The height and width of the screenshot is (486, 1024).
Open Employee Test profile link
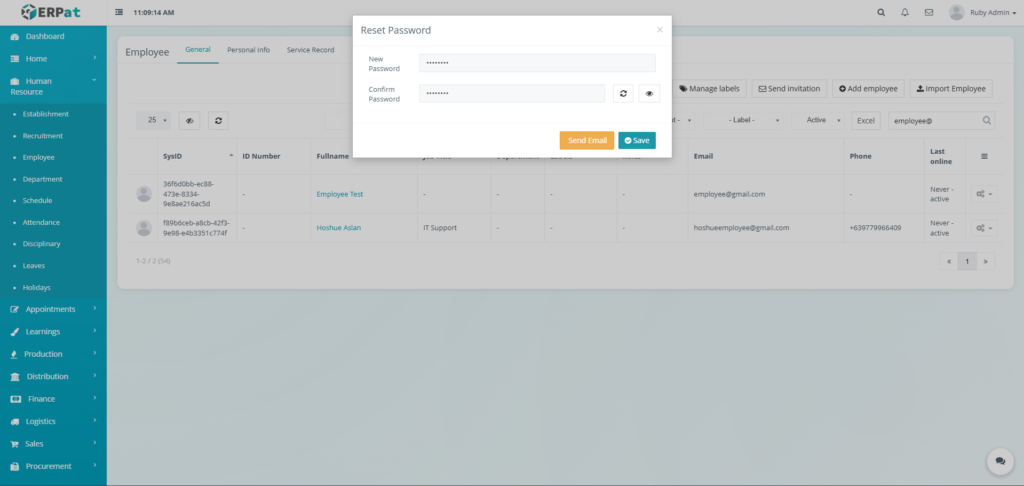tap(340, 194)
